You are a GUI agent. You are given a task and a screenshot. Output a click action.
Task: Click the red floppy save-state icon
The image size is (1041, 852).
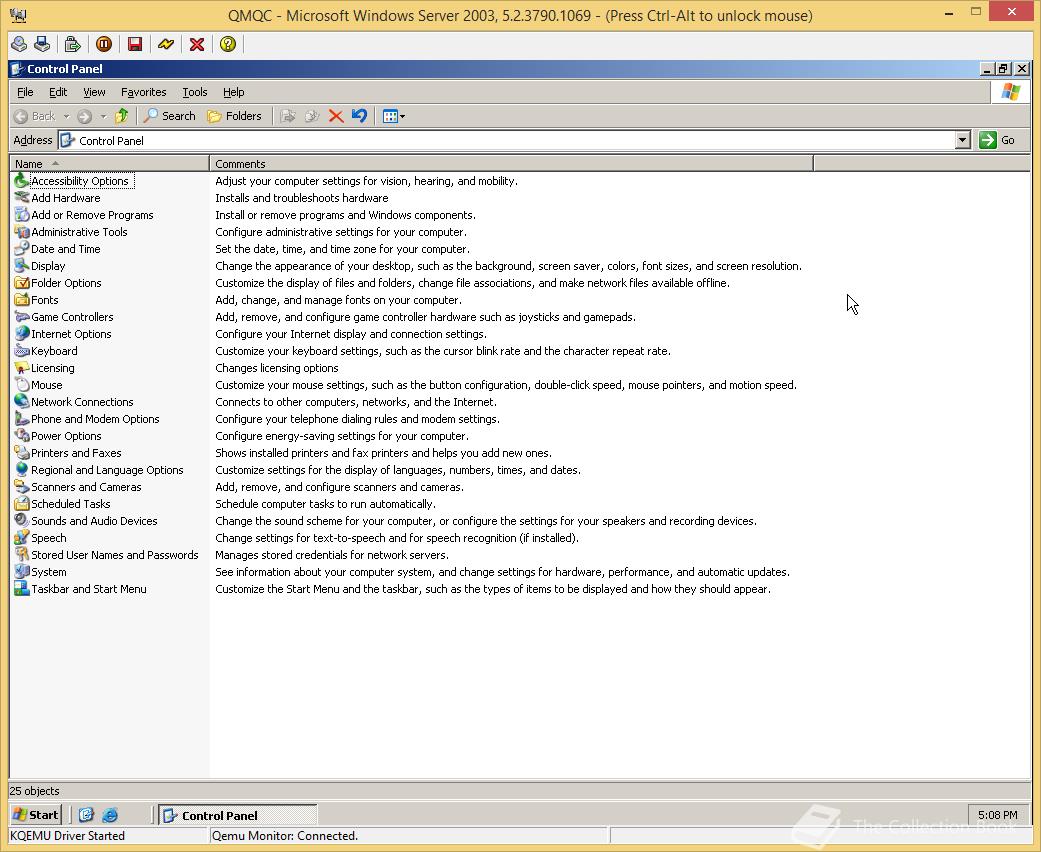point(135,44)
